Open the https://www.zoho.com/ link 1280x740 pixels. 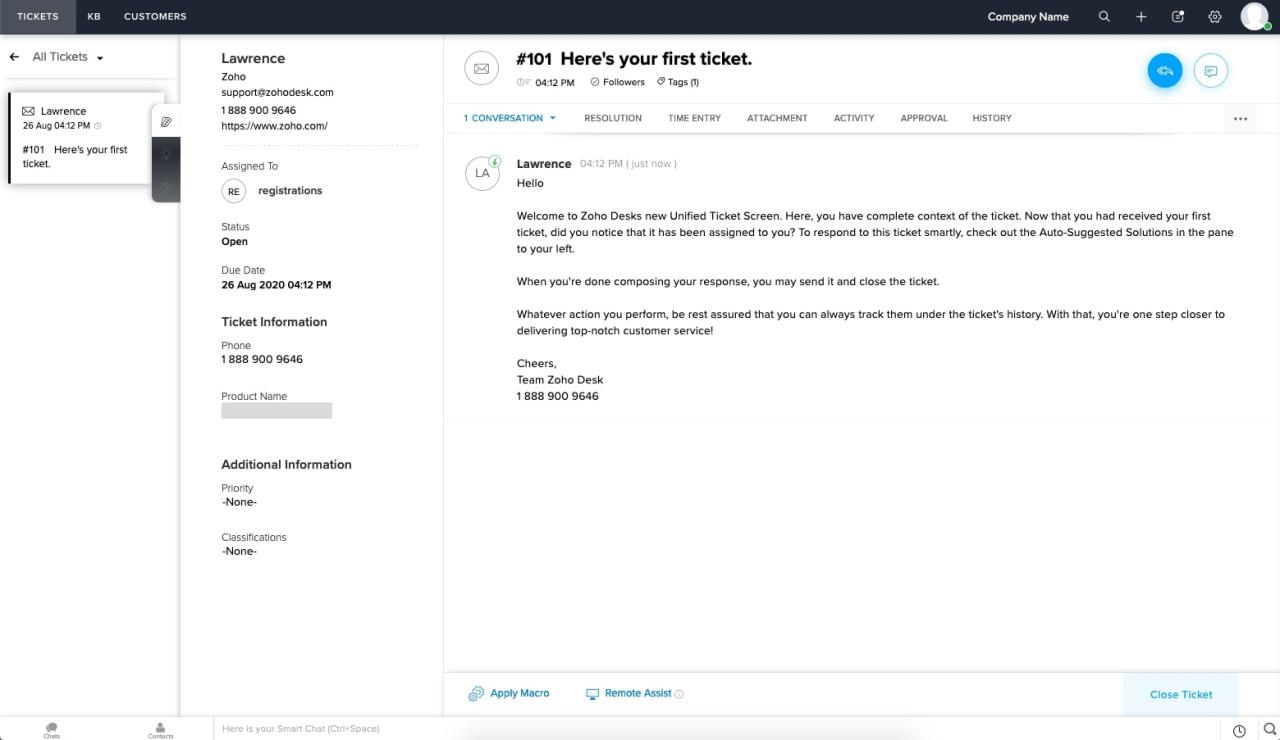pyautogui.click(x=274, y=126)
